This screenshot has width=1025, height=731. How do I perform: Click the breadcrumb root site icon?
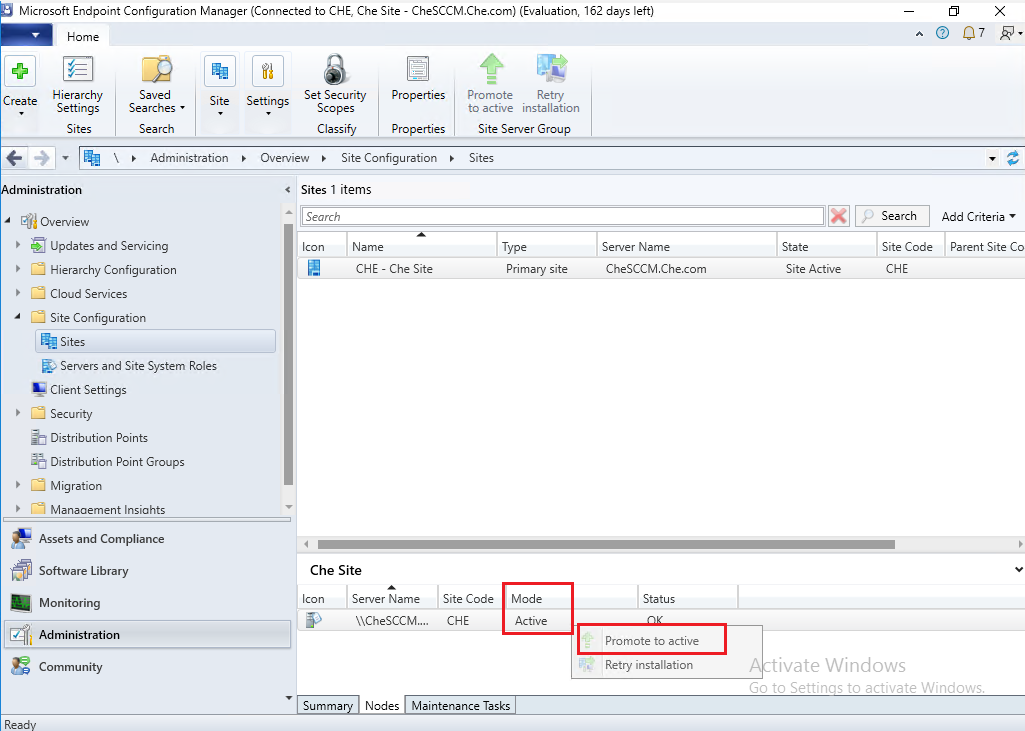[x=92, y=158]
